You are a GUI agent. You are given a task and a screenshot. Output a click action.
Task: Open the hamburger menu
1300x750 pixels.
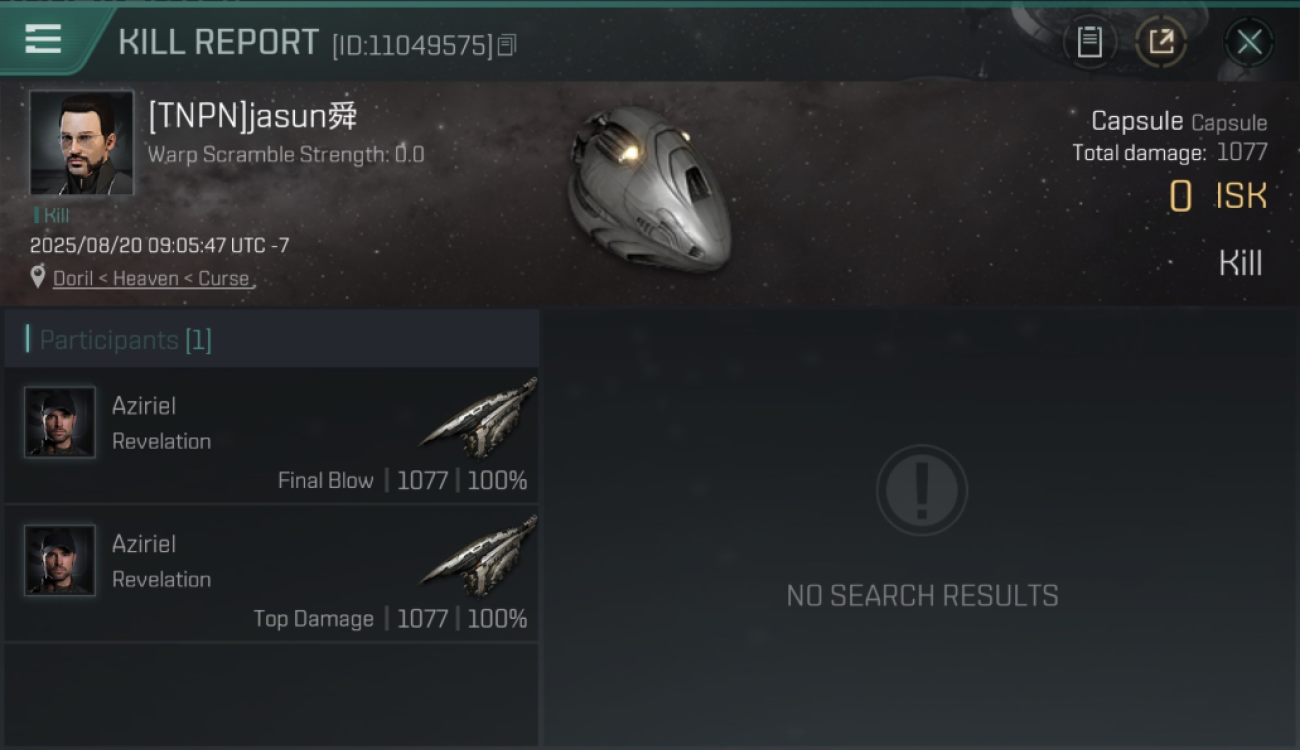pyautogui.click(x=43, y=39)
